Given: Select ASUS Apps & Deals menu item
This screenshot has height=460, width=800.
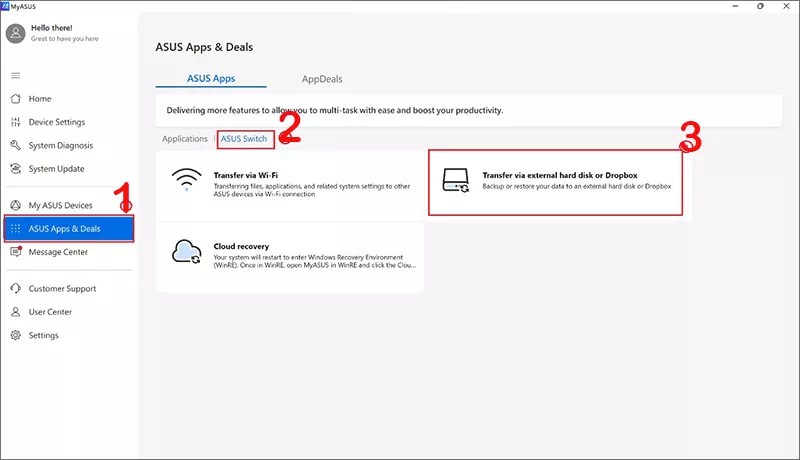Looking at the screenshot, I should click(x=69, y=228).
